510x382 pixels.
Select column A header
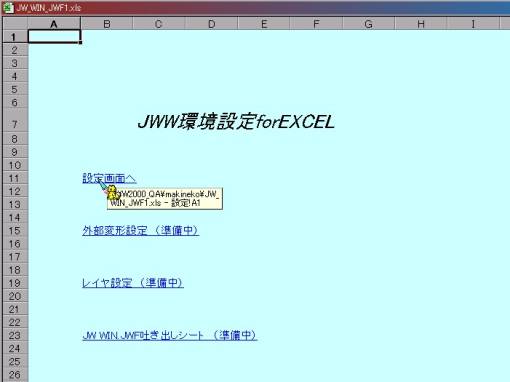point(54,24)
